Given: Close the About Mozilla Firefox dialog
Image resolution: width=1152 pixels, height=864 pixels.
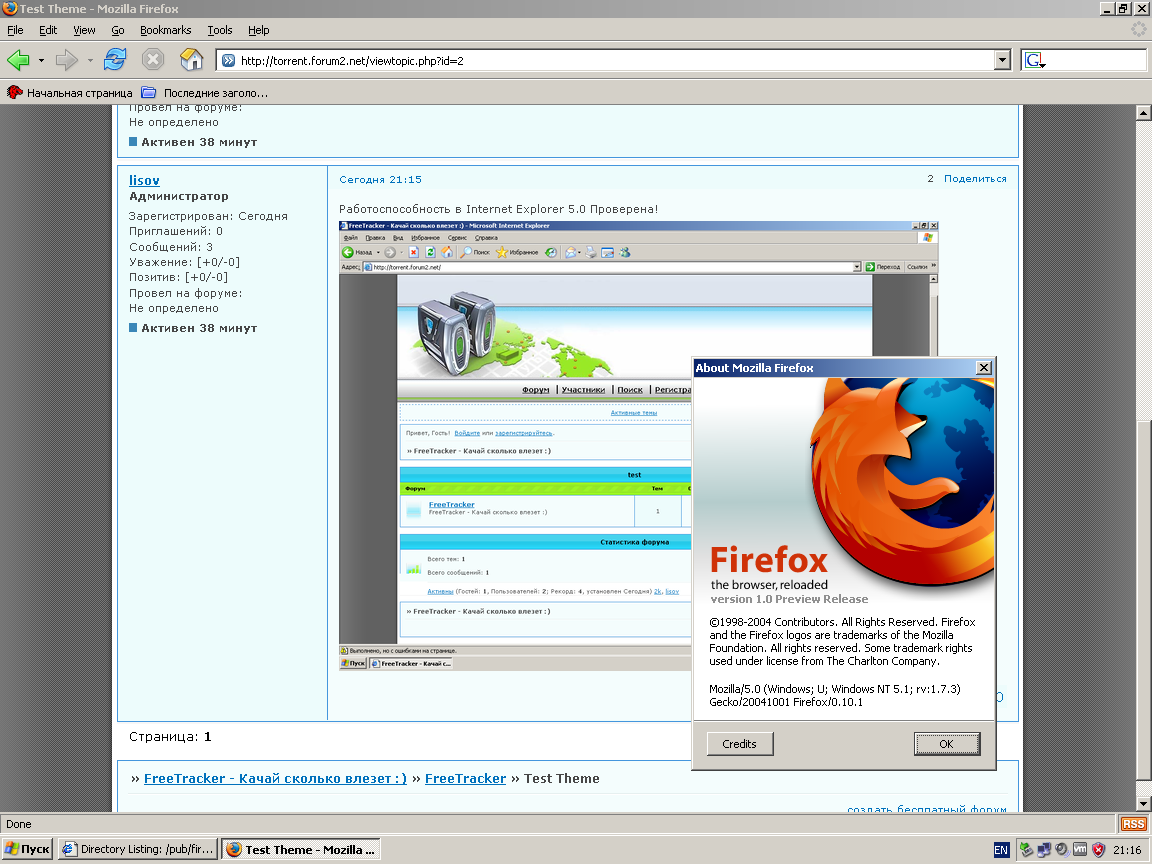Looking at the screenshot, I should coord(984,367).
